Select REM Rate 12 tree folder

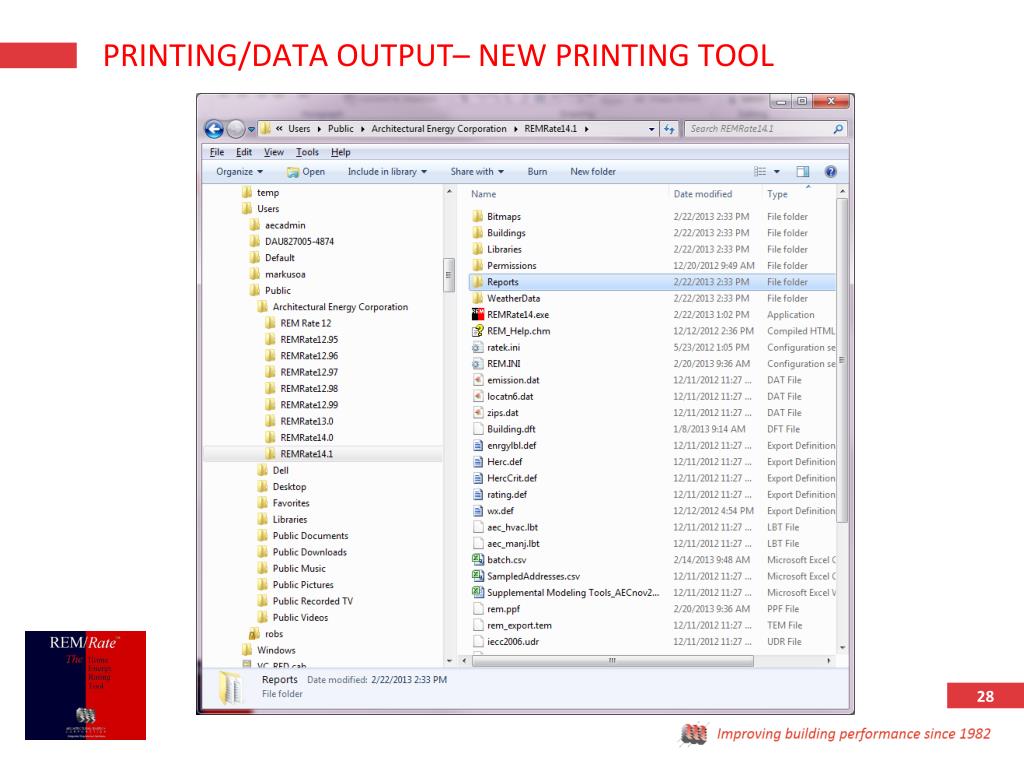pos(298,323)
